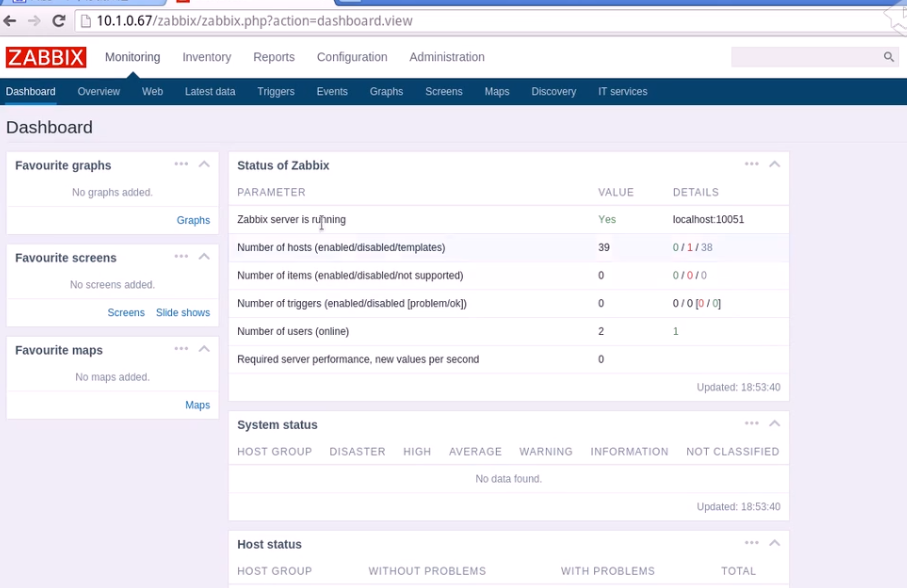Switch to the Web tab
Viewport: 907px width, 588px height.
[x=152, y=91]
